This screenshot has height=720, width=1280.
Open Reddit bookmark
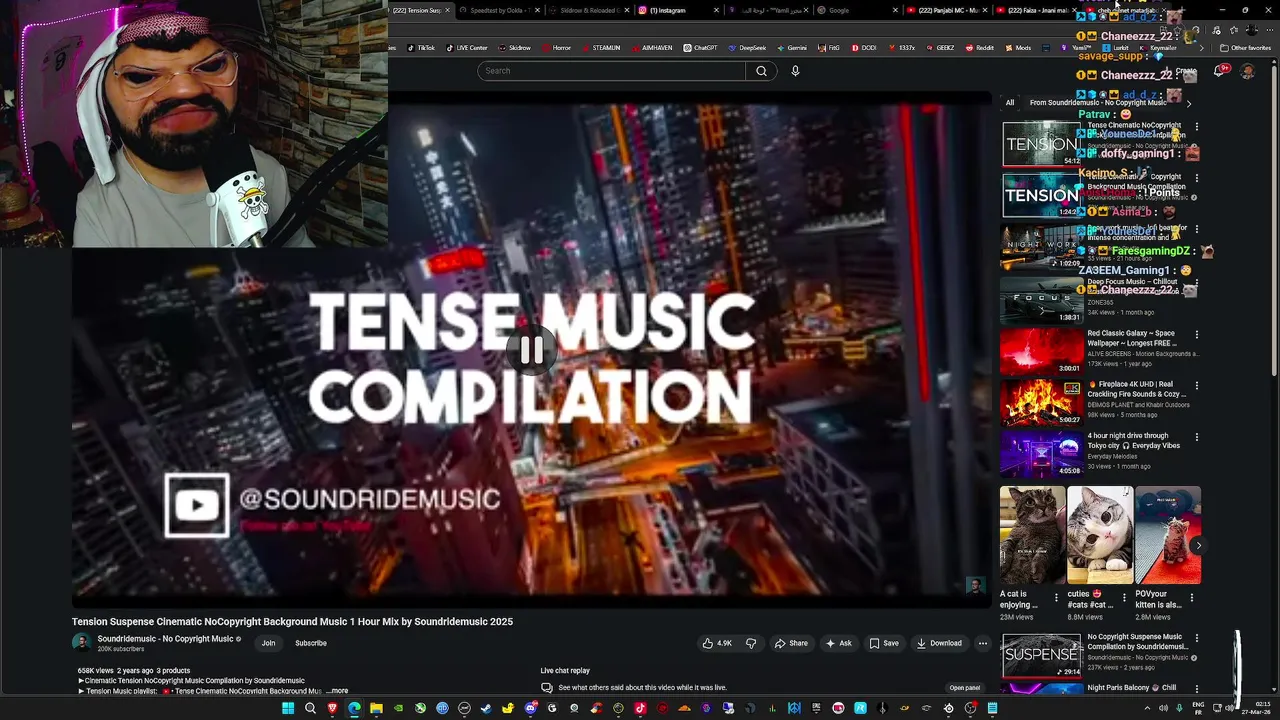pyautogui.click(x=979, y=48)
